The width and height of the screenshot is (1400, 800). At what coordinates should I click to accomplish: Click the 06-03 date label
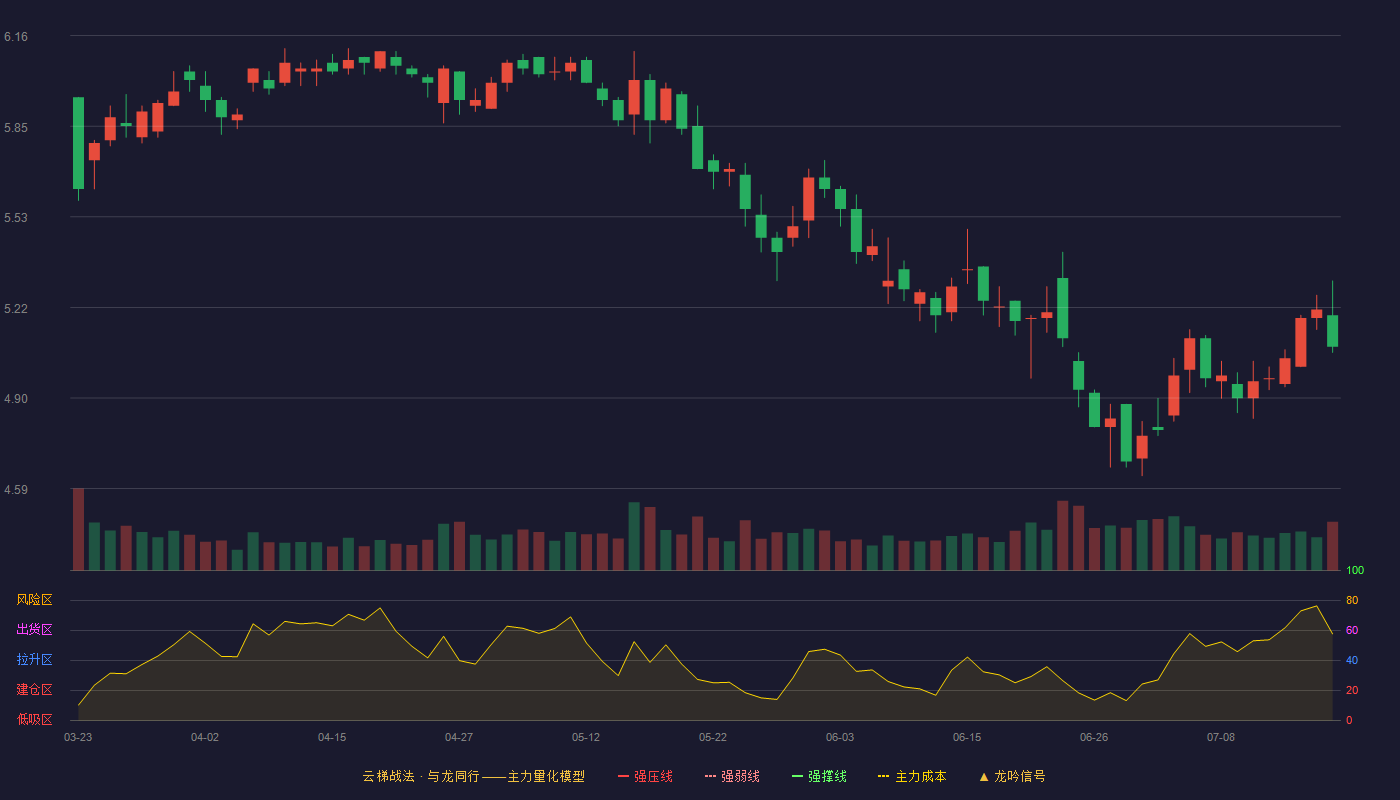pos(840,737)
